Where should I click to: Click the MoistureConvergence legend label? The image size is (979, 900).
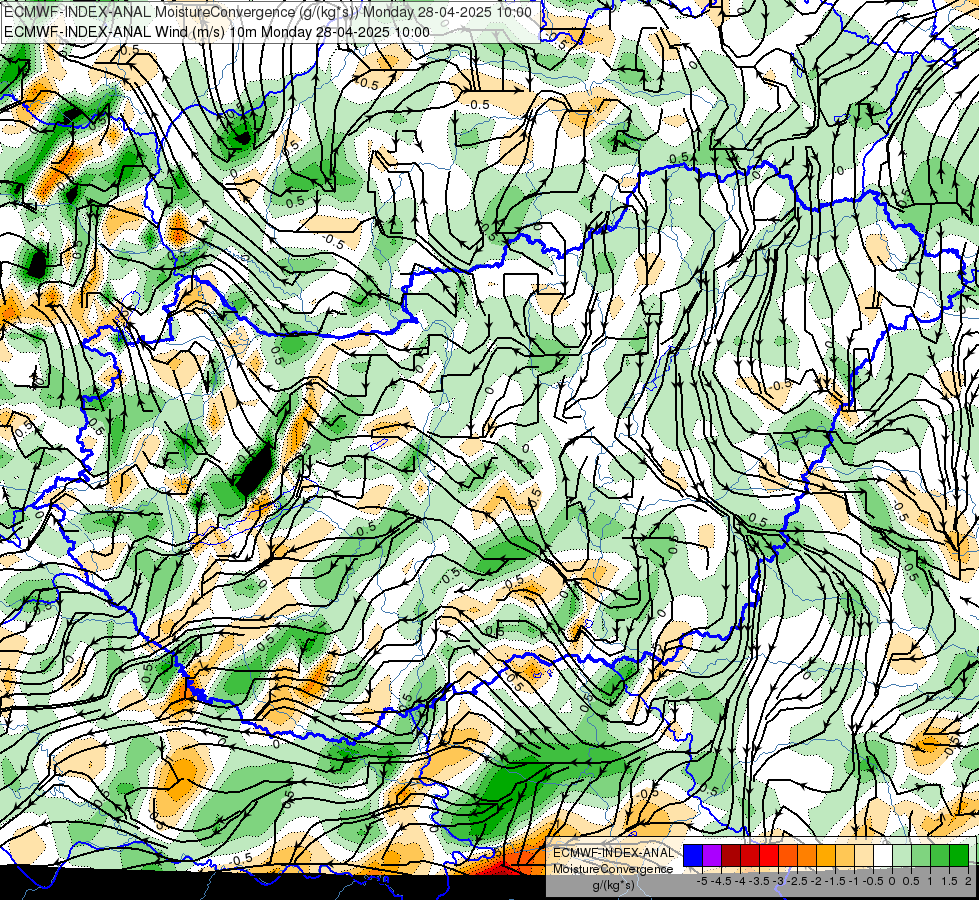(x=613, y=869)
